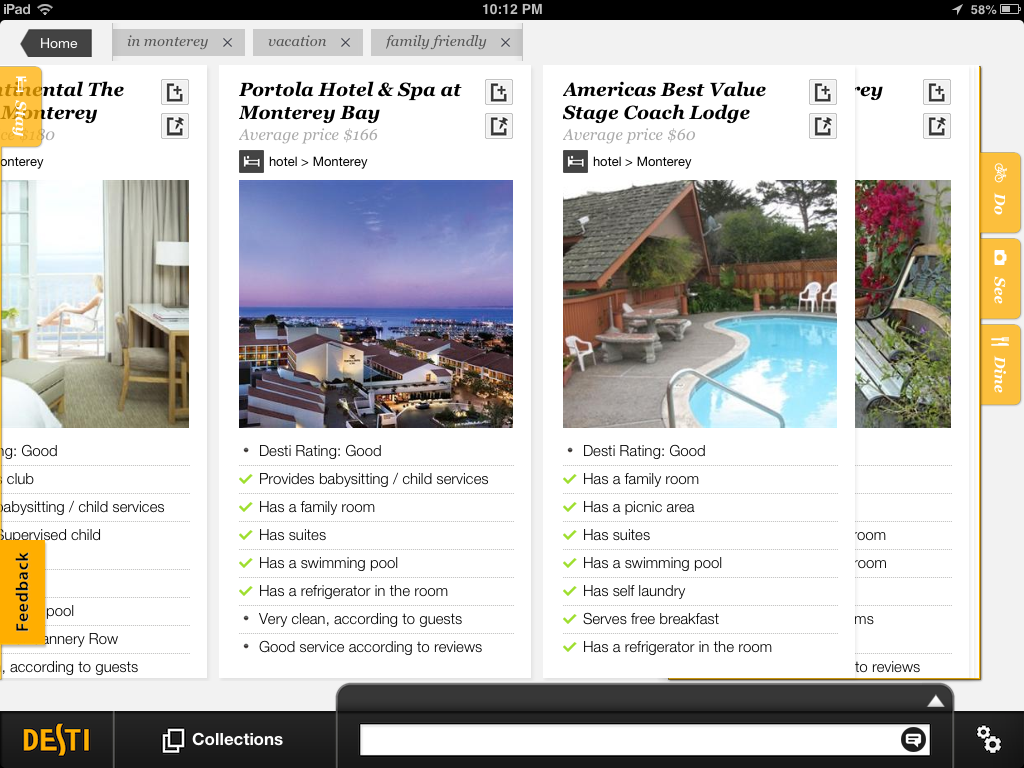Share the InterContinental The Monterey card
Screen dimensions: 1024x768
click(175, 126)
